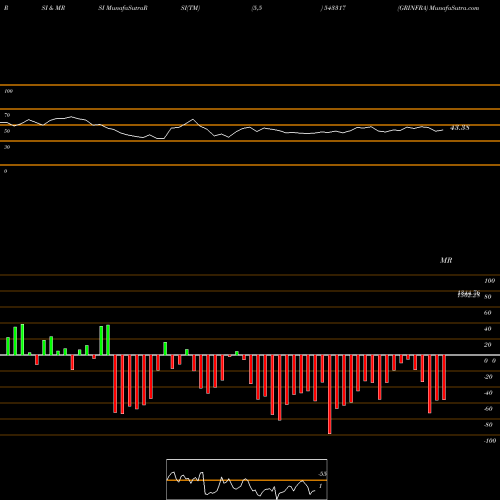Click the RSI axis label 100
This screenshot has width=500, height=500.
8,91
